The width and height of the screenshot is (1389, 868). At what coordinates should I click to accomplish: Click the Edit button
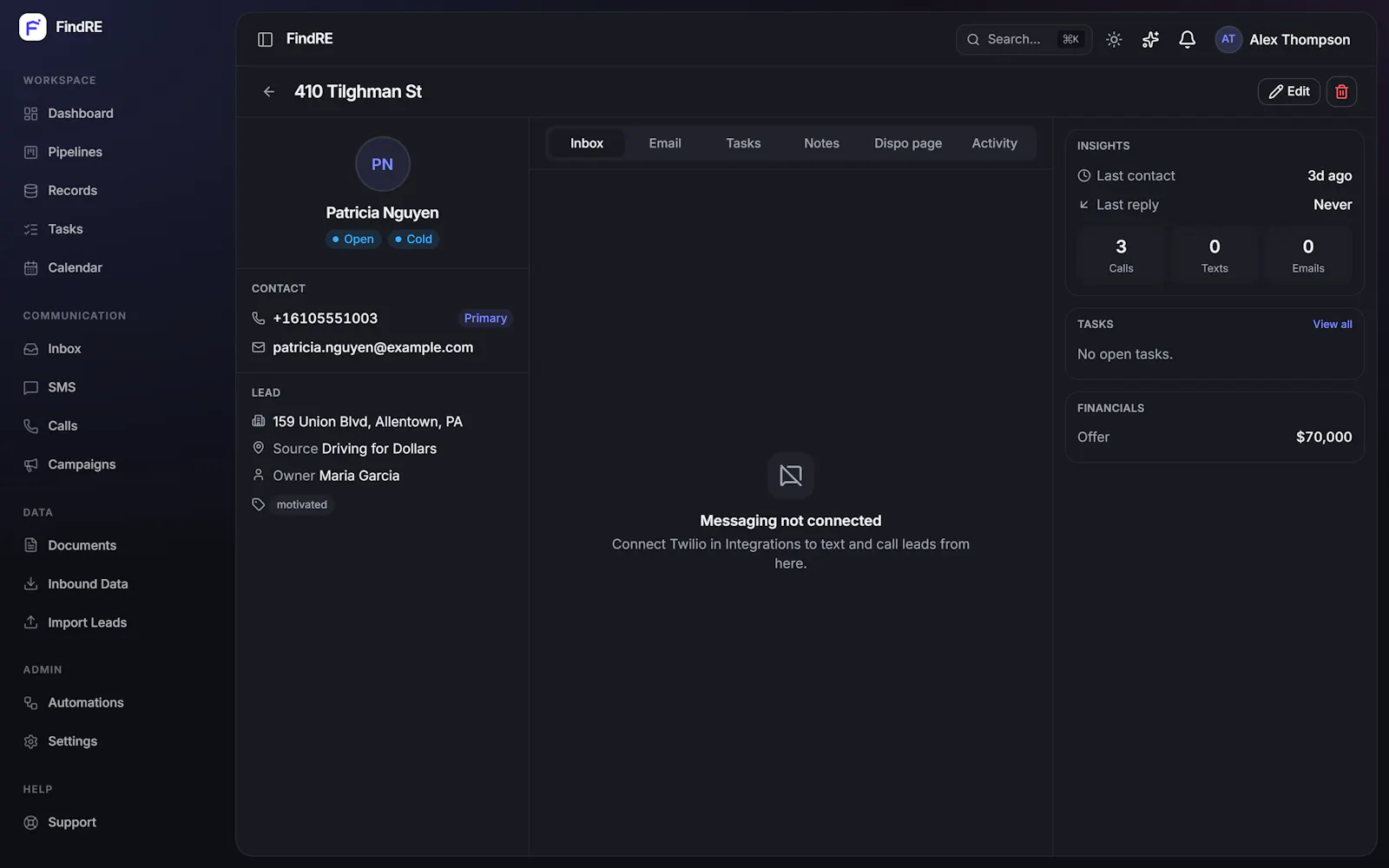[x=1289, y=91]
